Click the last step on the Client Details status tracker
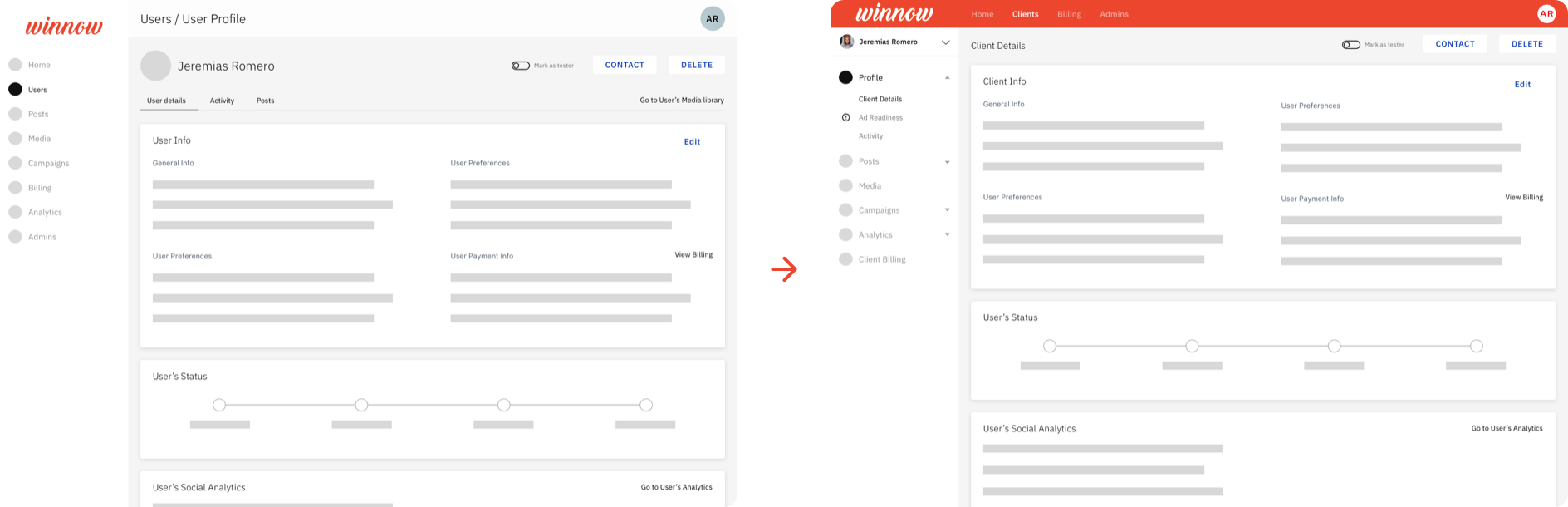 1476,346
